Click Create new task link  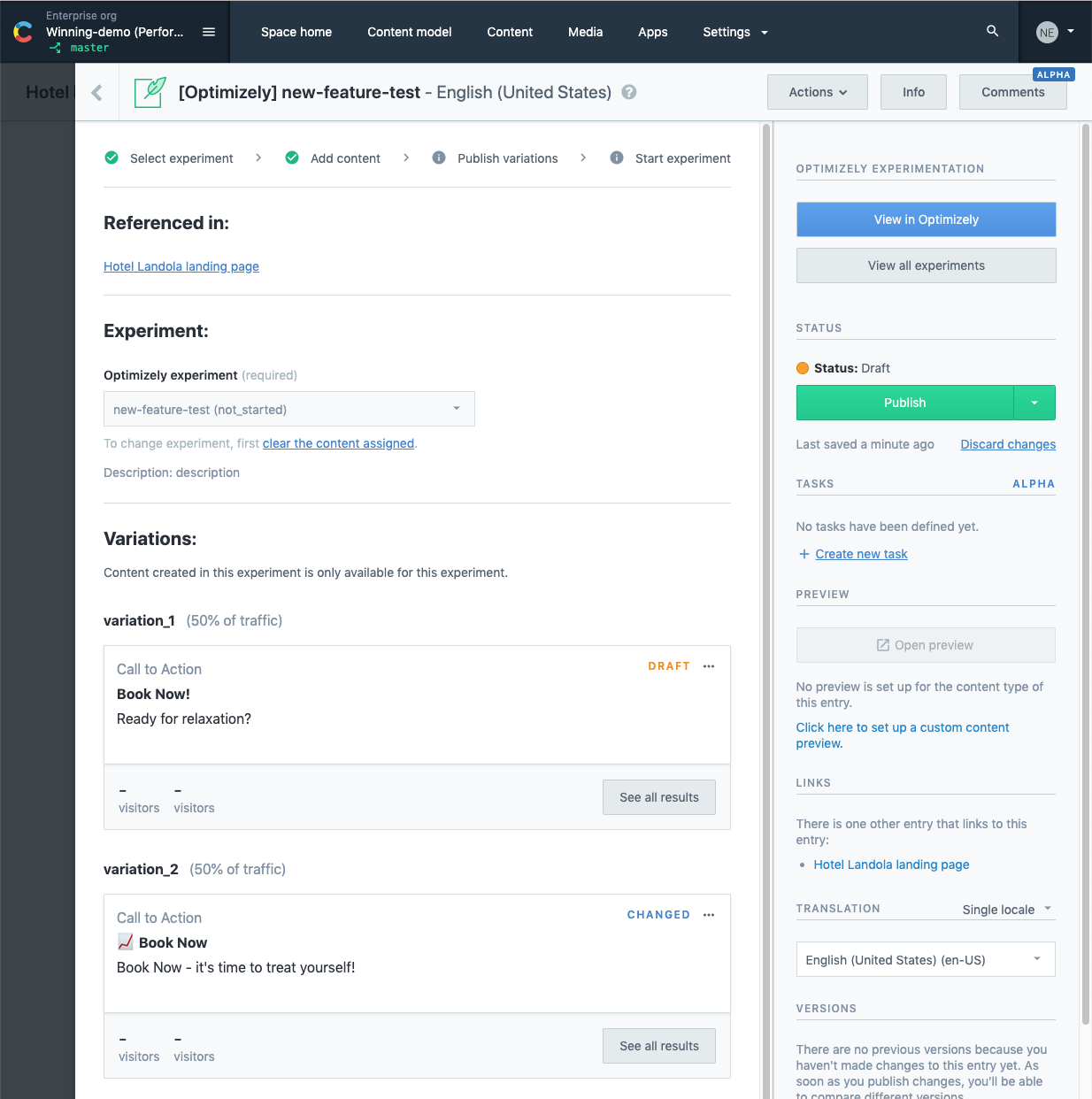[861, 554]
